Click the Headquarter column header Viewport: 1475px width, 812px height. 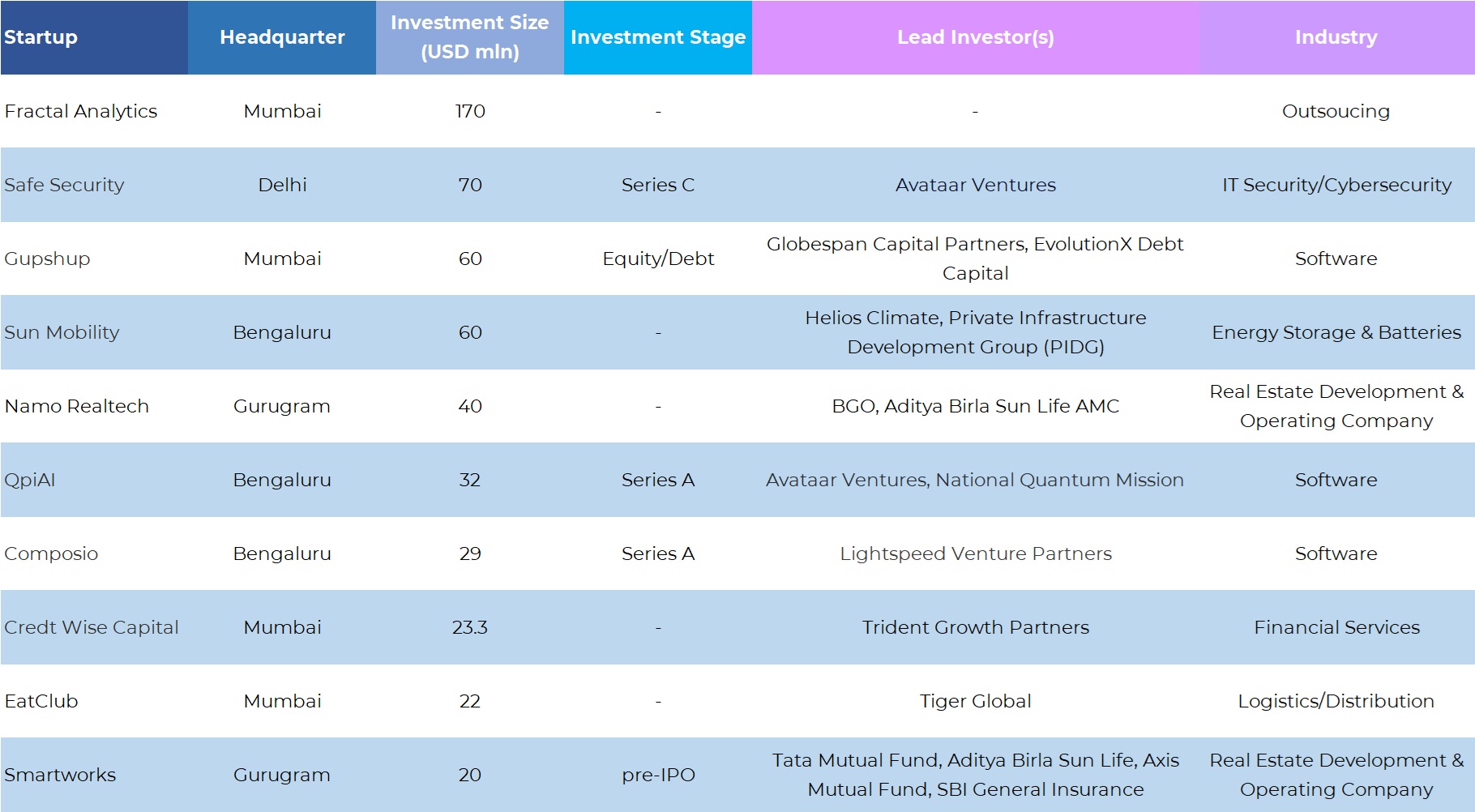[282, 37]
